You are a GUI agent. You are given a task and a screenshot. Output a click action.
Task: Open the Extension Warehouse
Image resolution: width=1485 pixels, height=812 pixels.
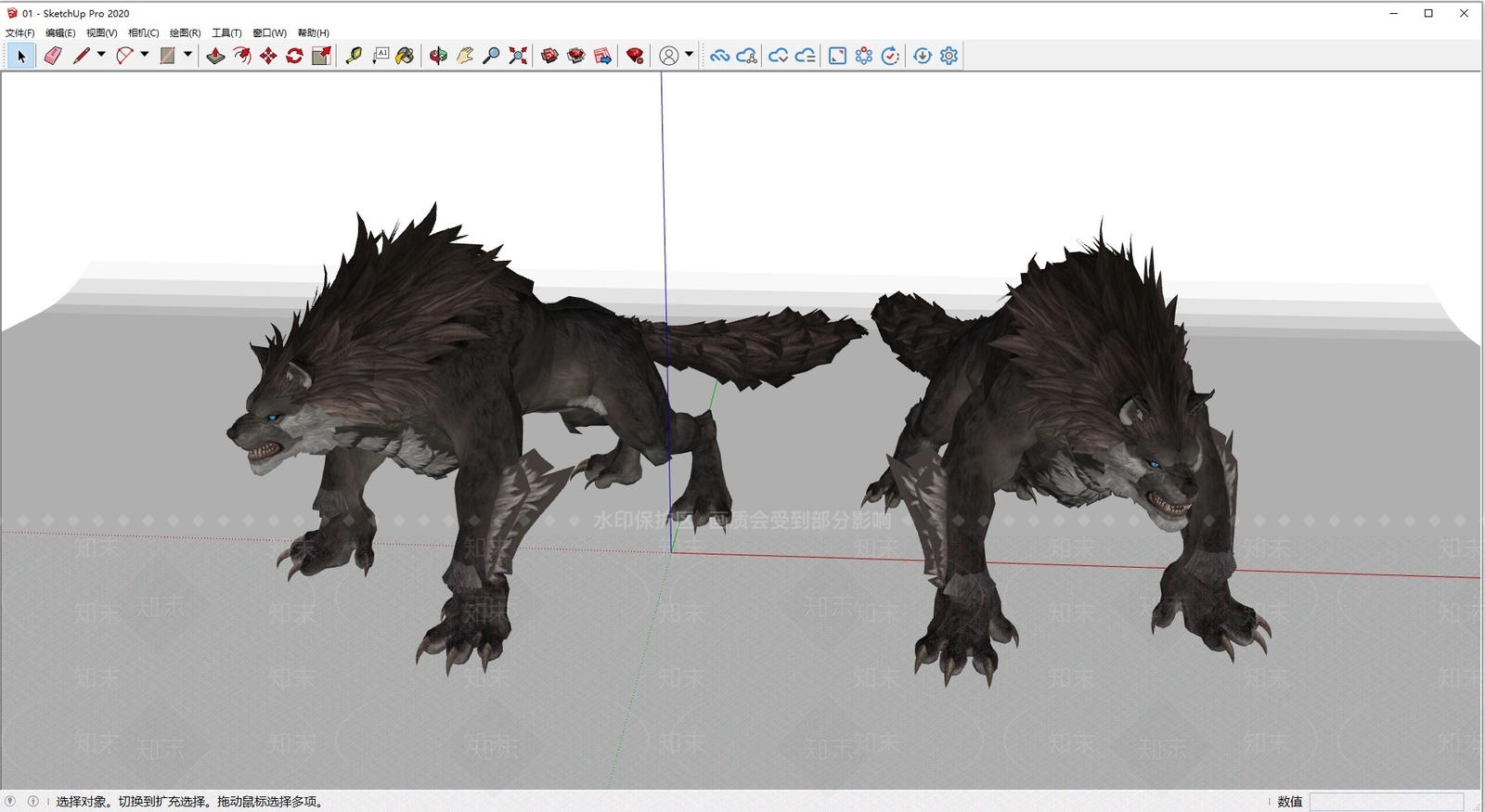click(x=576, y=57)
